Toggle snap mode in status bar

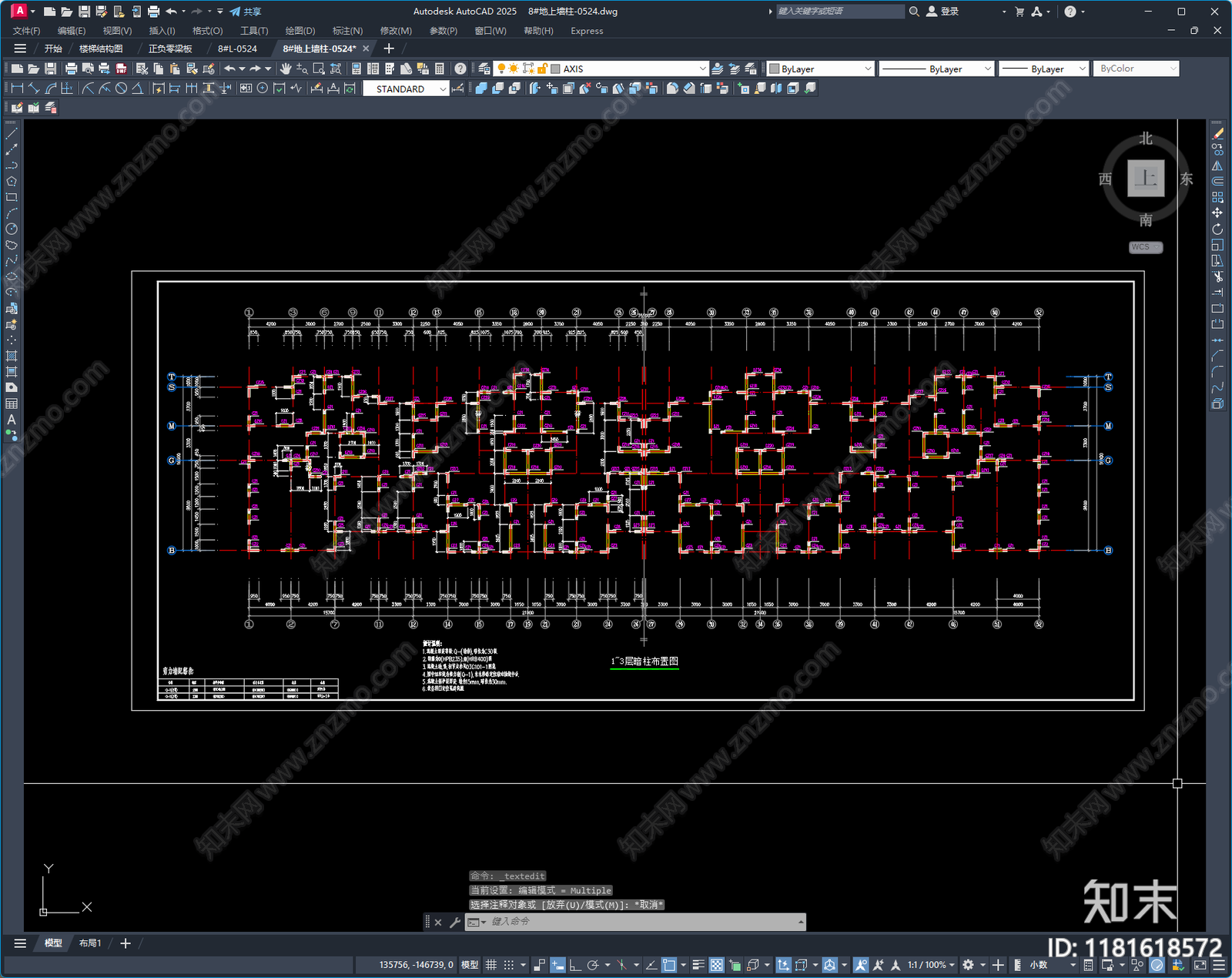point(508,965)
